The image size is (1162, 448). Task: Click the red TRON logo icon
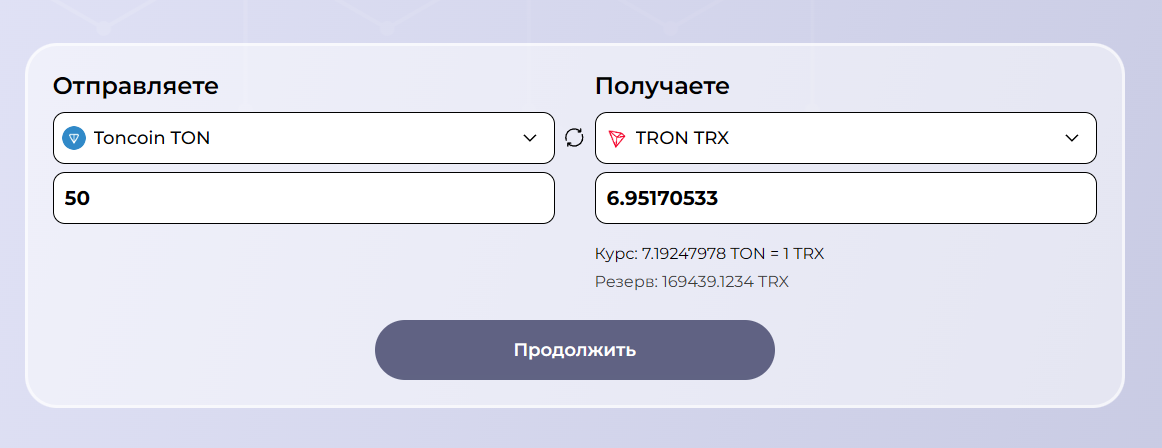tap(616, 138)
